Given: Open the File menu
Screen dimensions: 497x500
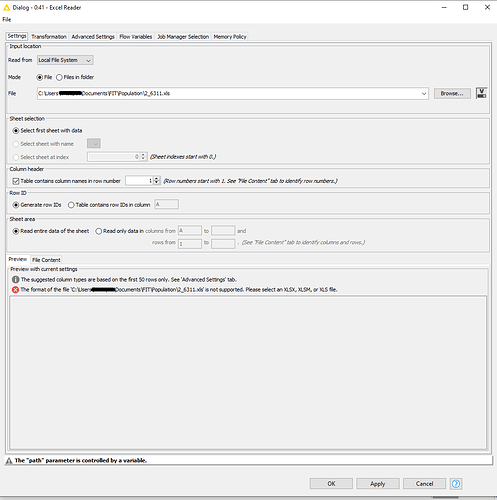Looking at the screenshot, I should pos(7,19).
